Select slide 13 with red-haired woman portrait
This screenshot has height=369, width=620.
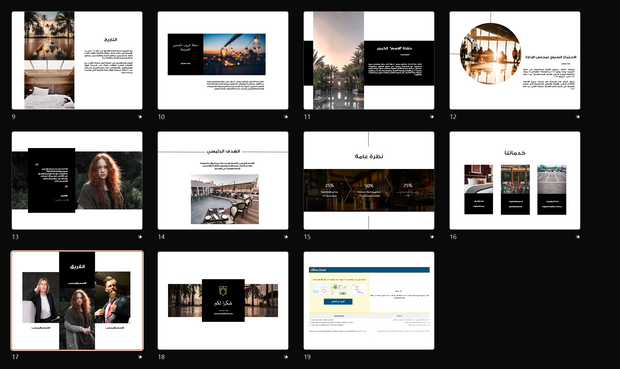click(x=77, y=180)
